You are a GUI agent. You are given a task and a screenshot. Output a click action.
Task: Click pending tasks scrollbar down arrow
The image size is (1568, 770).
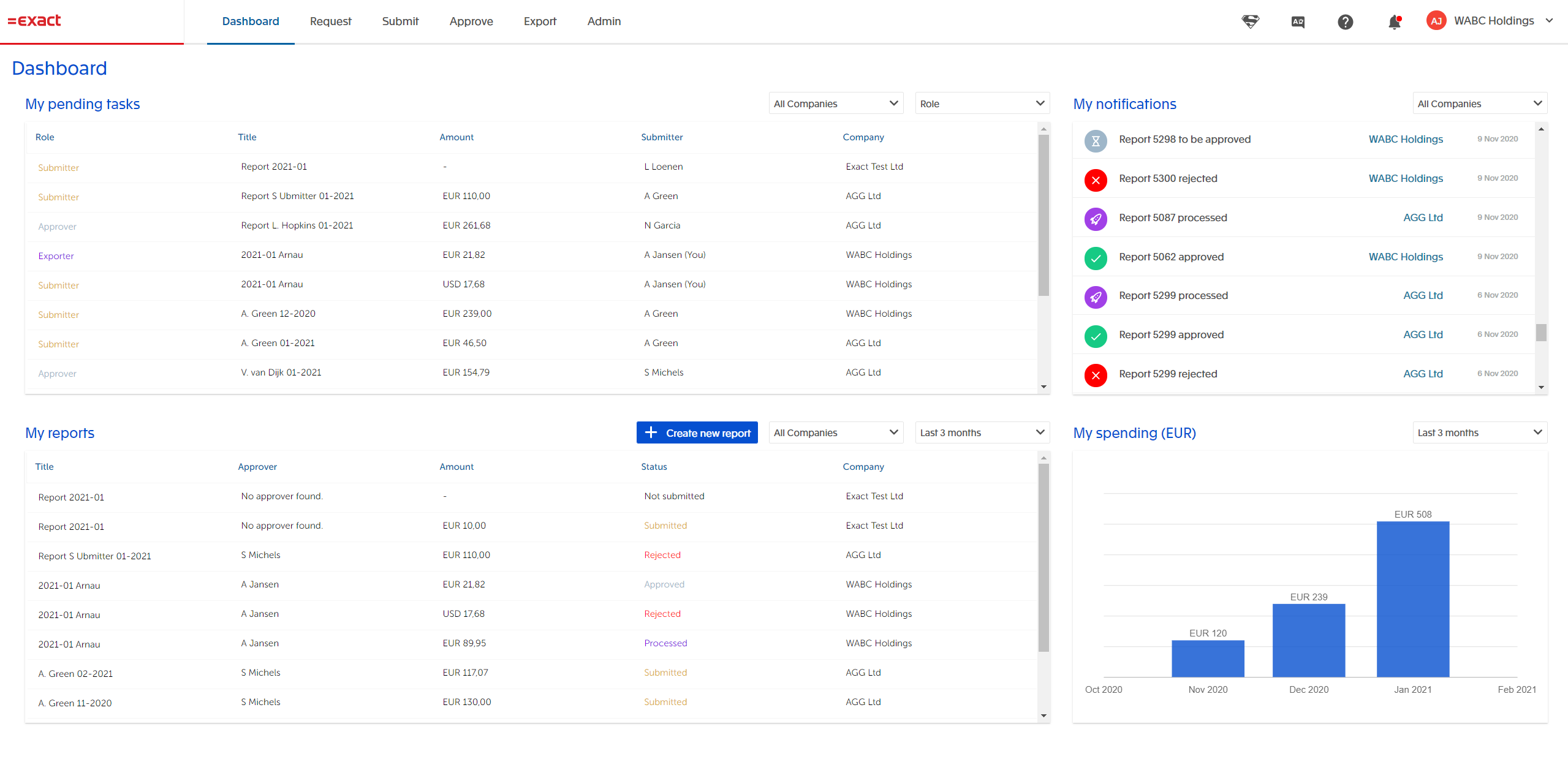[x=1043, y=387]
